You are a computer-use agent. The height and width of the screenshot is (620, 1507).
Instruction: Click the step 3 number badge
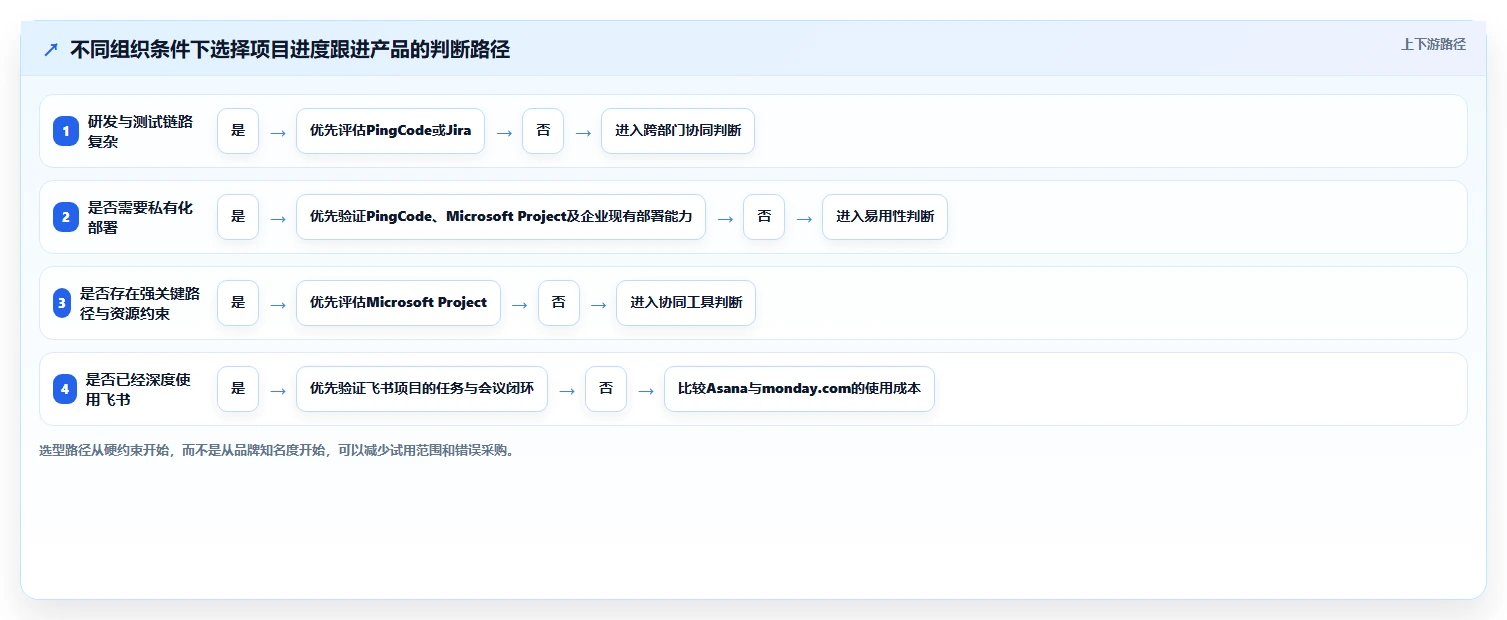62,303
